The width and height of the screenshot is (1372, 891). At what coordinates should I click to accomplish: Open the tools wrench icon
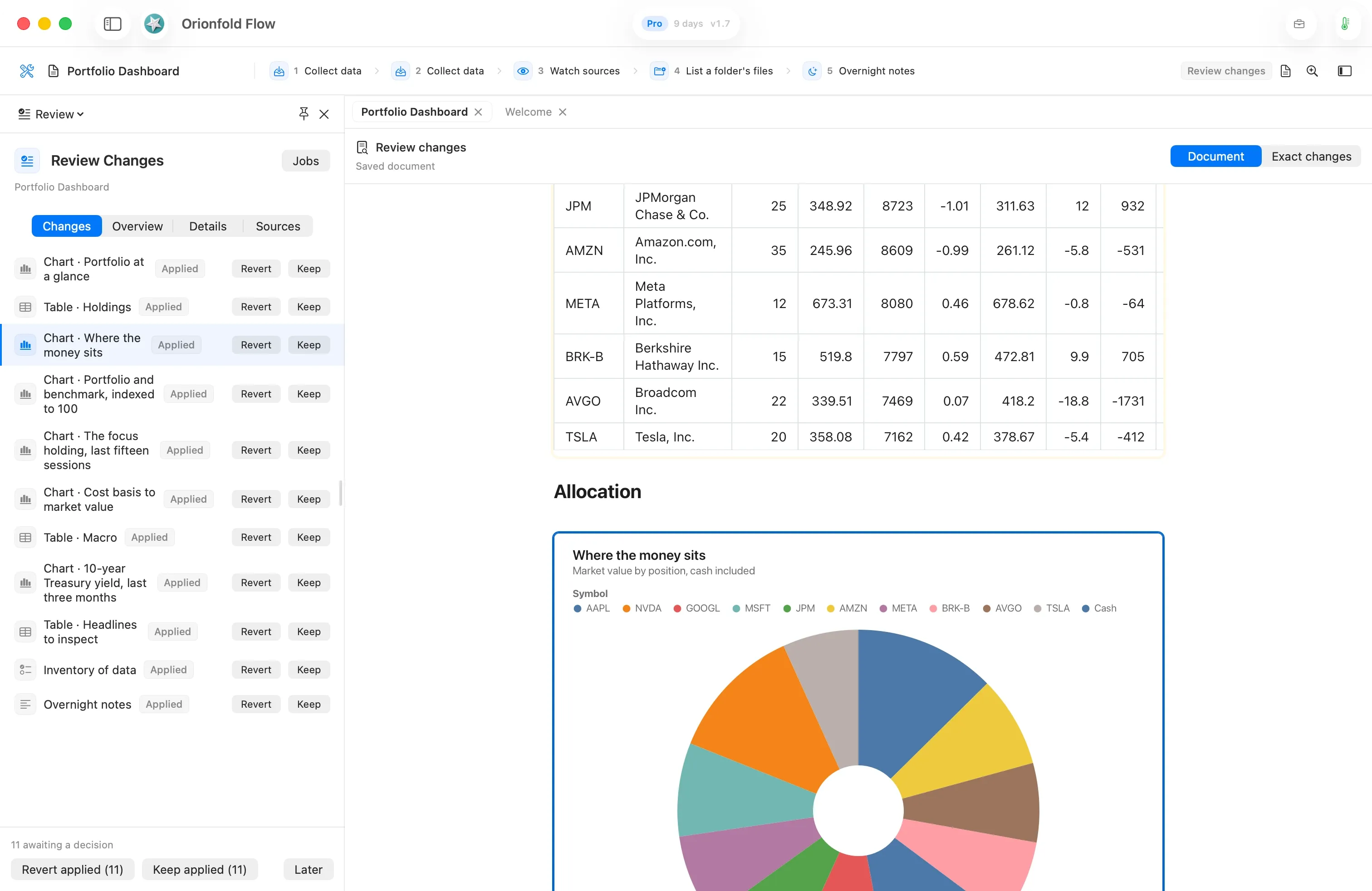26,71
